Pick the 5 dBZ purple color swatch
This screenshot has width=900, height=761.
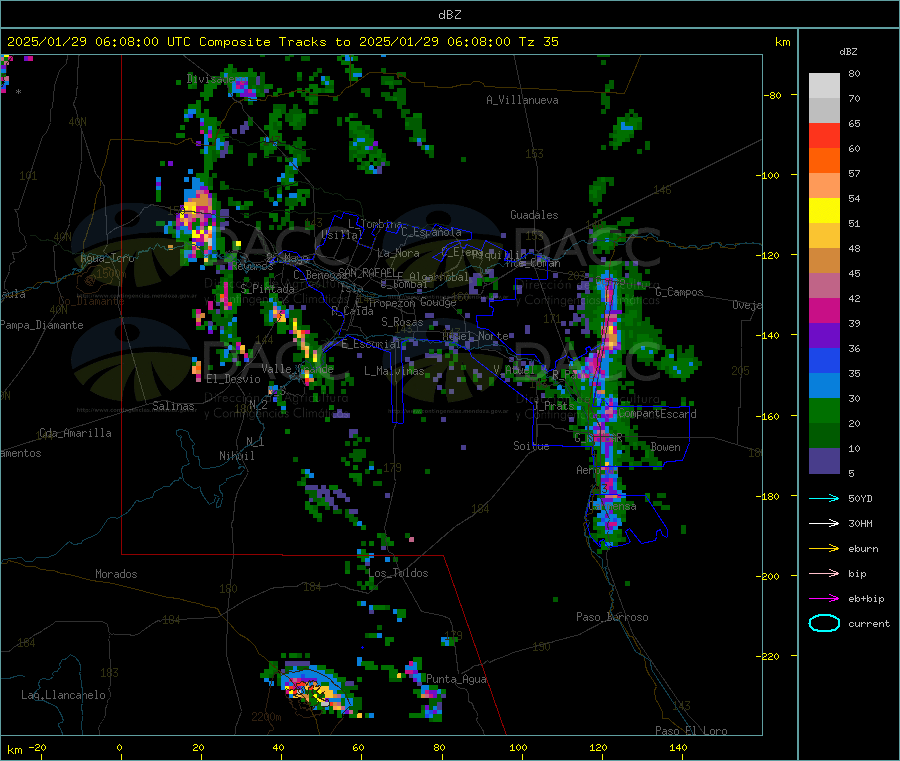point(824,461)
